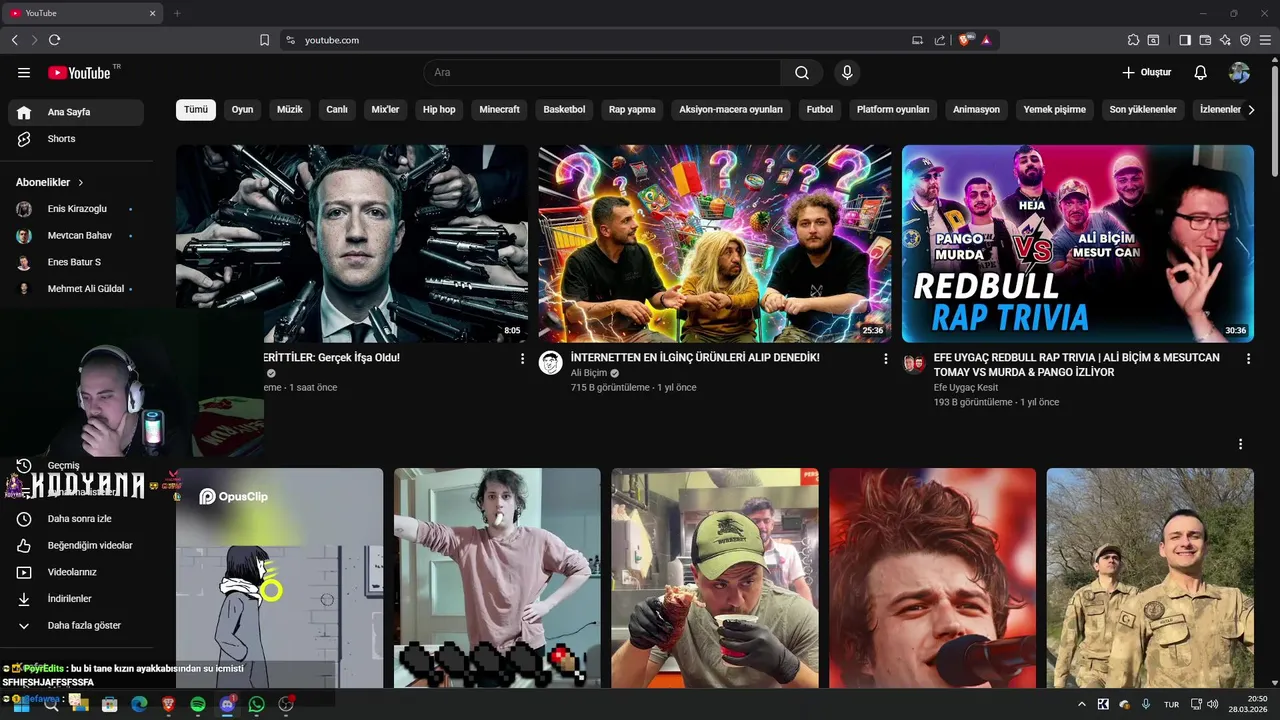The width and height of the screenshot is (1280, 720).
Task: Show more chips with right arrow
Action: 1251,110
